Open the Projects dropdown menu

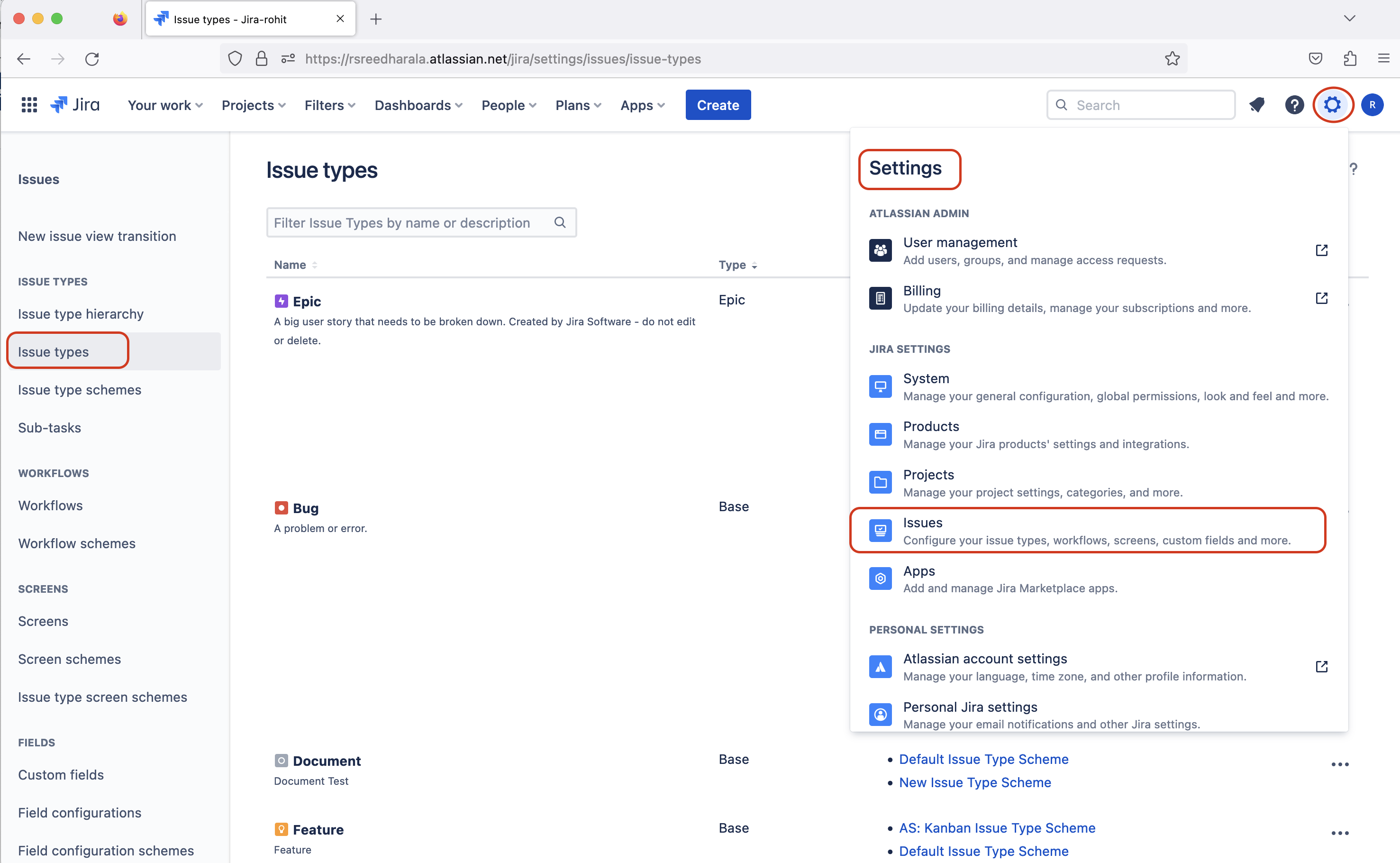pos(254,105)
